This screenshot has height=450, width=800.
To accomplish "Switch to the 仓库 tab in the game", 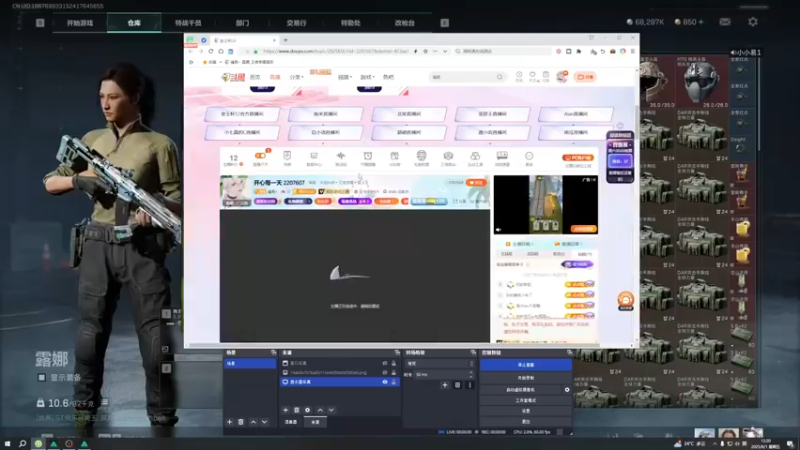I will tap(134, 23).
